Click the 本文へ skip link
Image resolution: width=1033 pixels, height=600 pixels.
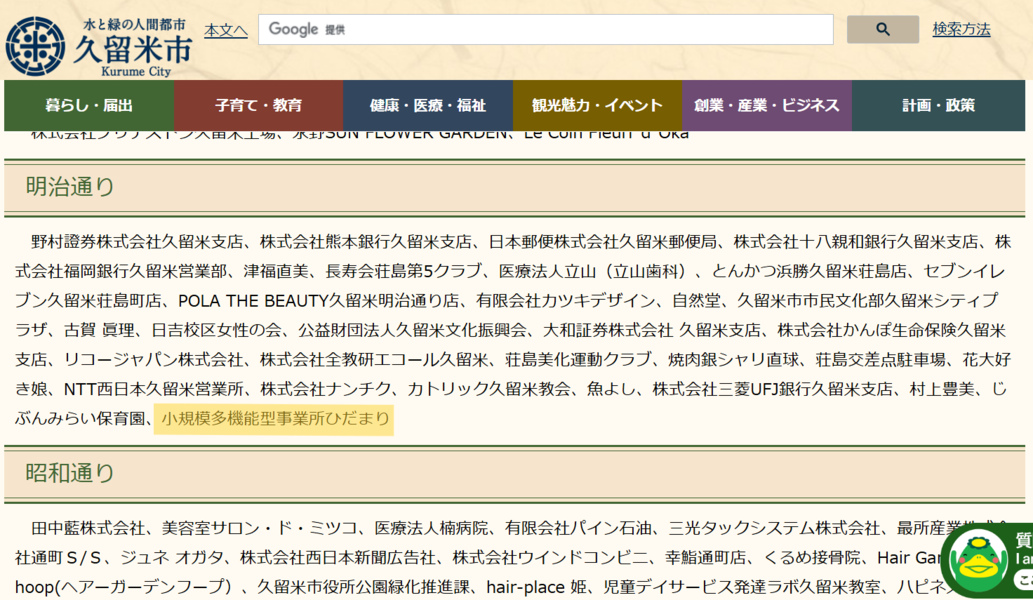coord(226,30)
